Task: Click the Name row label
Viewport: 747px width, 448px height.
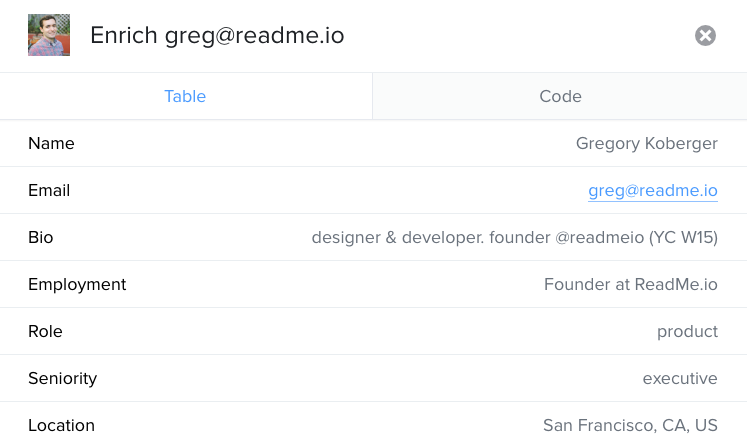Action: pos(51,143)
